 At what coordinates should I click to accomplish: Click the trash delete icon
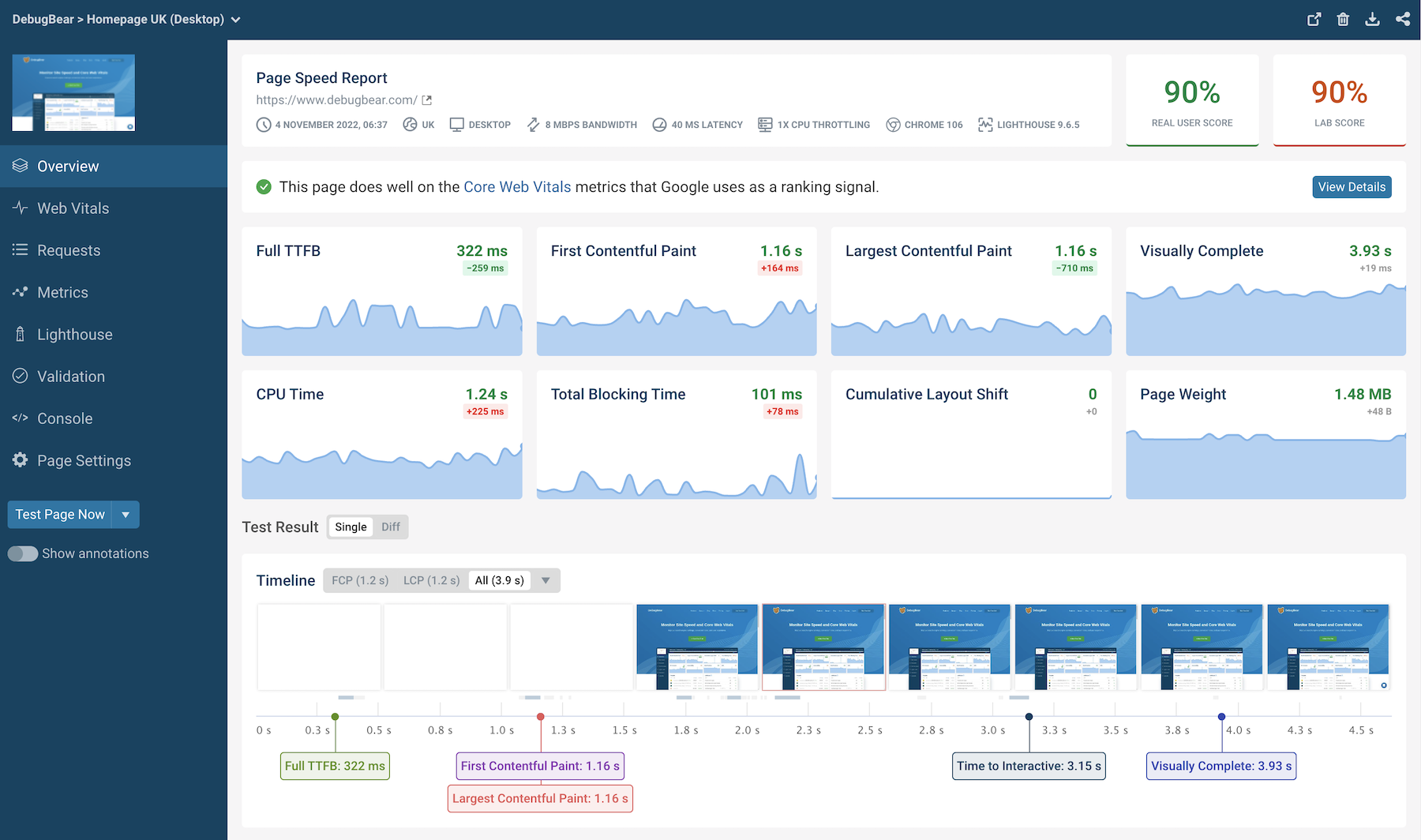(x=1343, y=19)
